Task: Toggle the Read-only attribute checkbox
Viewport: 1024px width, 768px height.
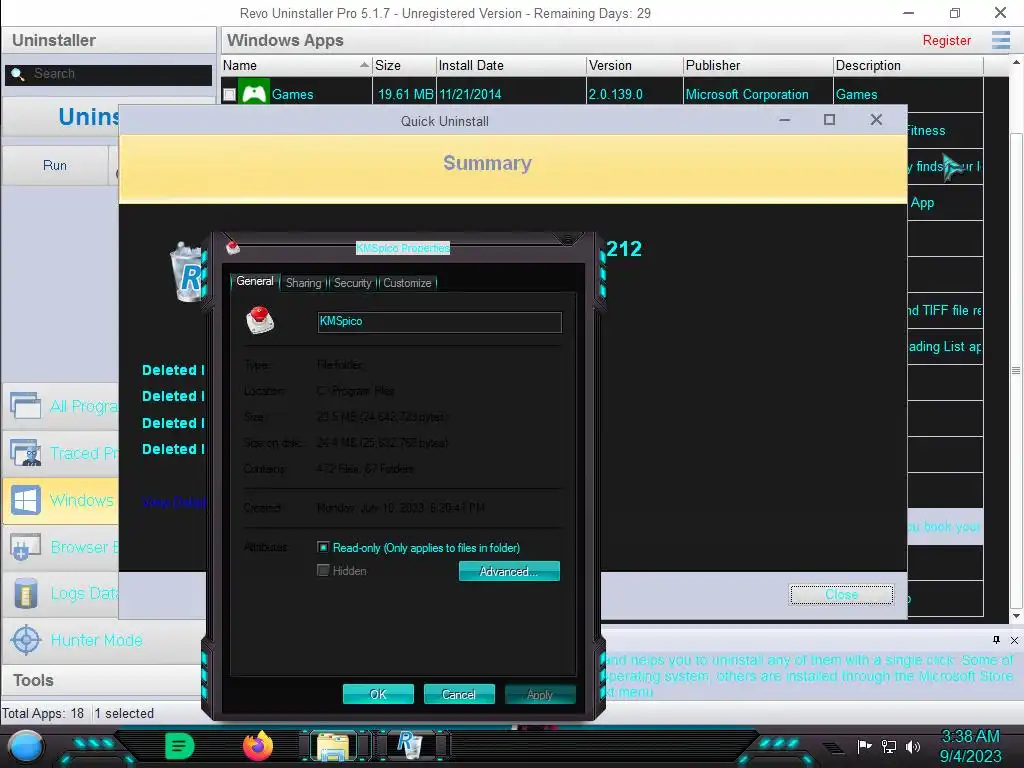Action: click(323, 547)
